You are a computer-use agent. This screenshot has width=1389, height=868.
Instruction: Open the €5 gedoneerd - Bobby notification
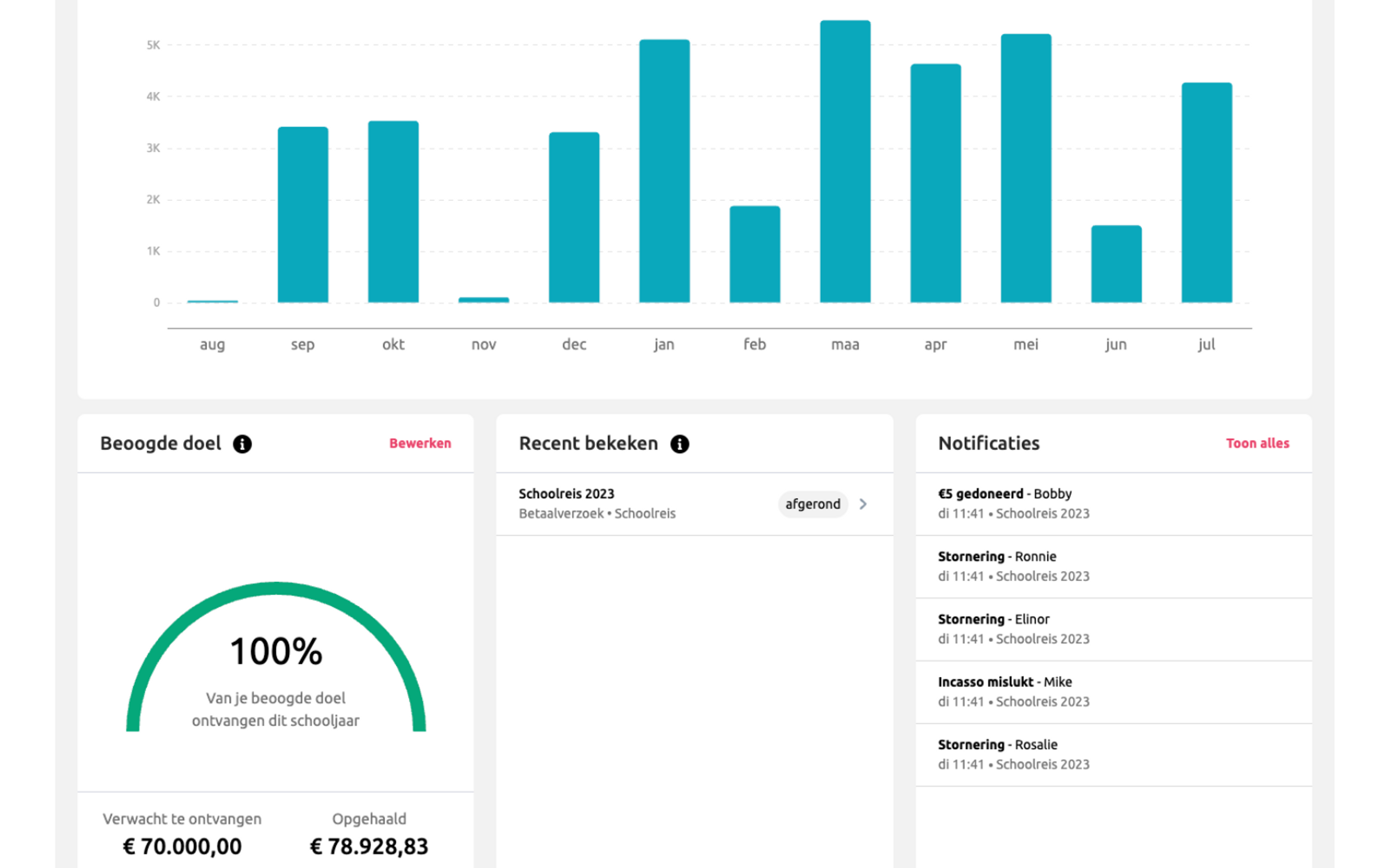(1113, 503)
